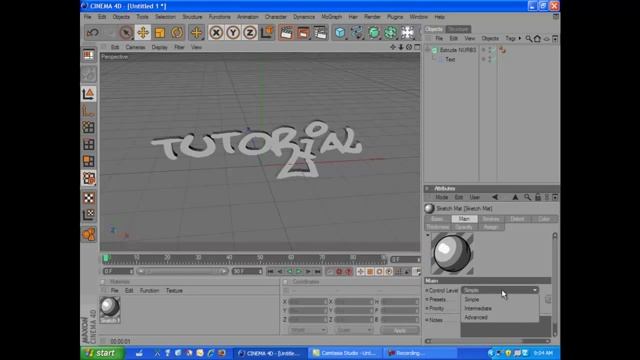Select Sketch material thumbnail in Materials
The height and width of the screenshot is (360, 640).
[110, 310]
